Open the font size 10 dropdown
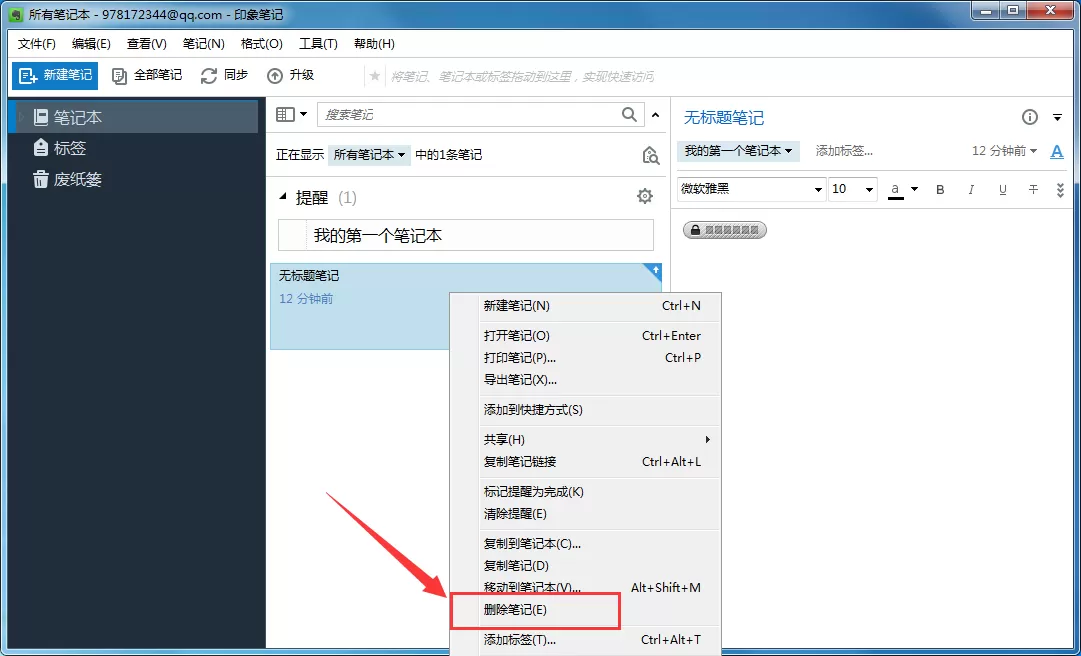 click(x=853, y=189)
